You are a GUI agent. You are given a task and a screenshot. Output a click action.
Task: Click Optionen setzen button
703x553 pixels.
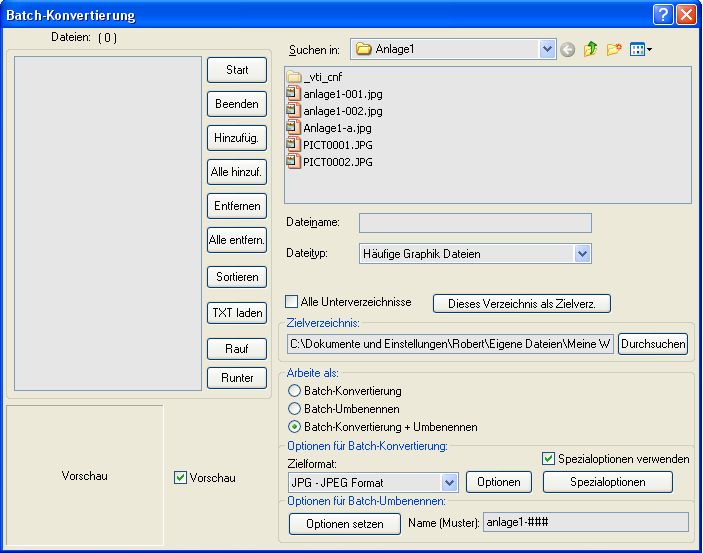pyautogui.click(x=344, y=524)
